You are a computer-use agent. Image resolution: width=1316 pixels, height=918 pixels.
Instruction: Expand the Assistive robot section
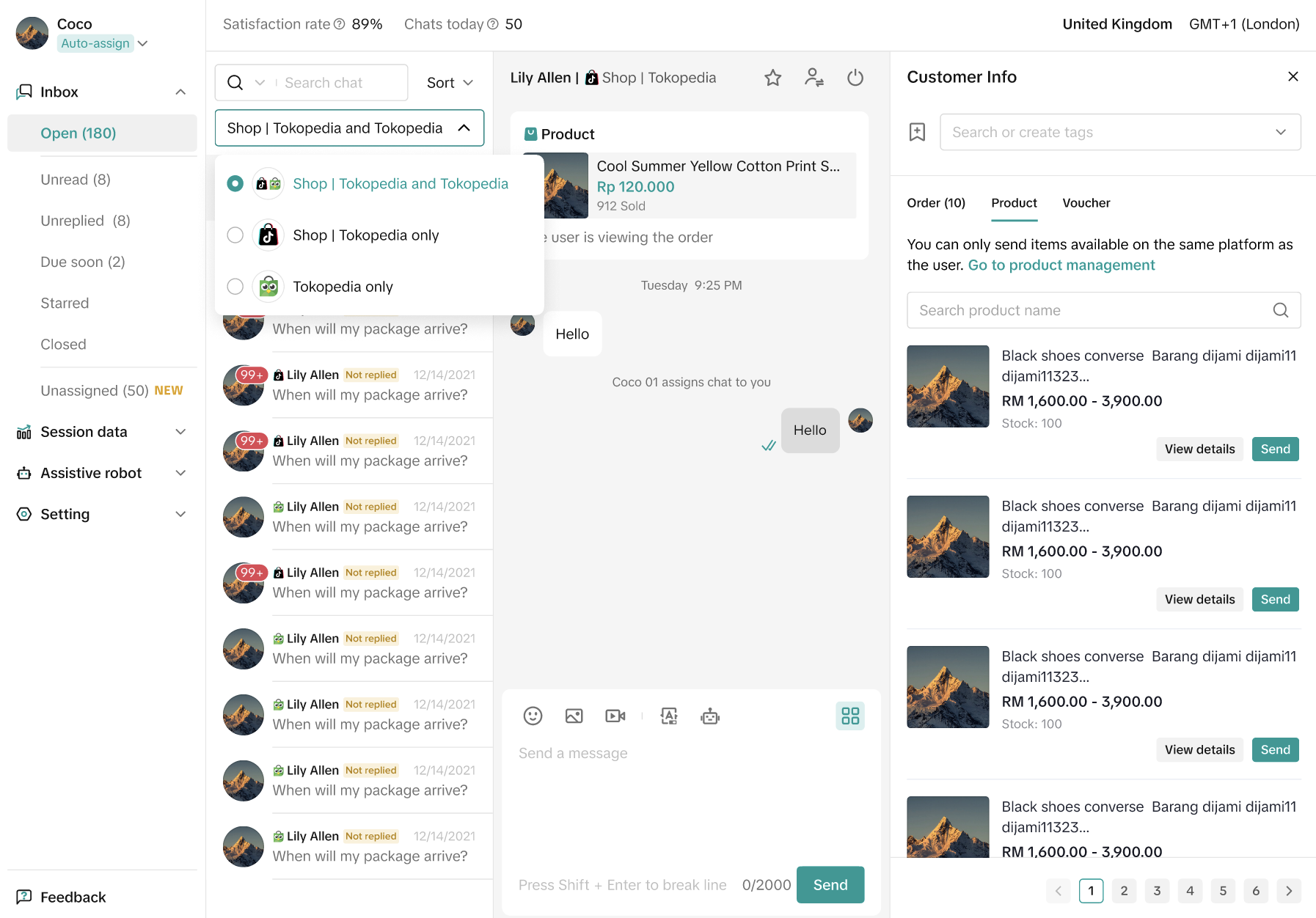coord(180,473)
